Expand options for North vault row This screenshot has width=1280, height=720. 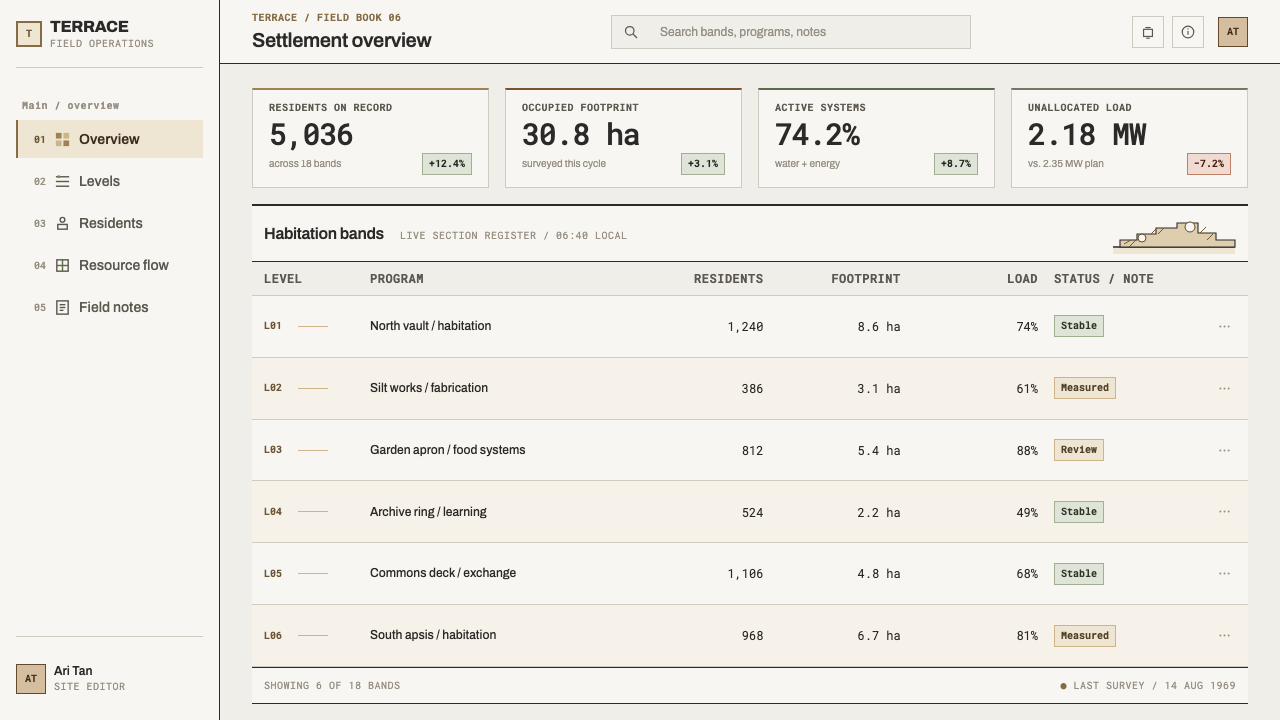[x=1224, y=326]
